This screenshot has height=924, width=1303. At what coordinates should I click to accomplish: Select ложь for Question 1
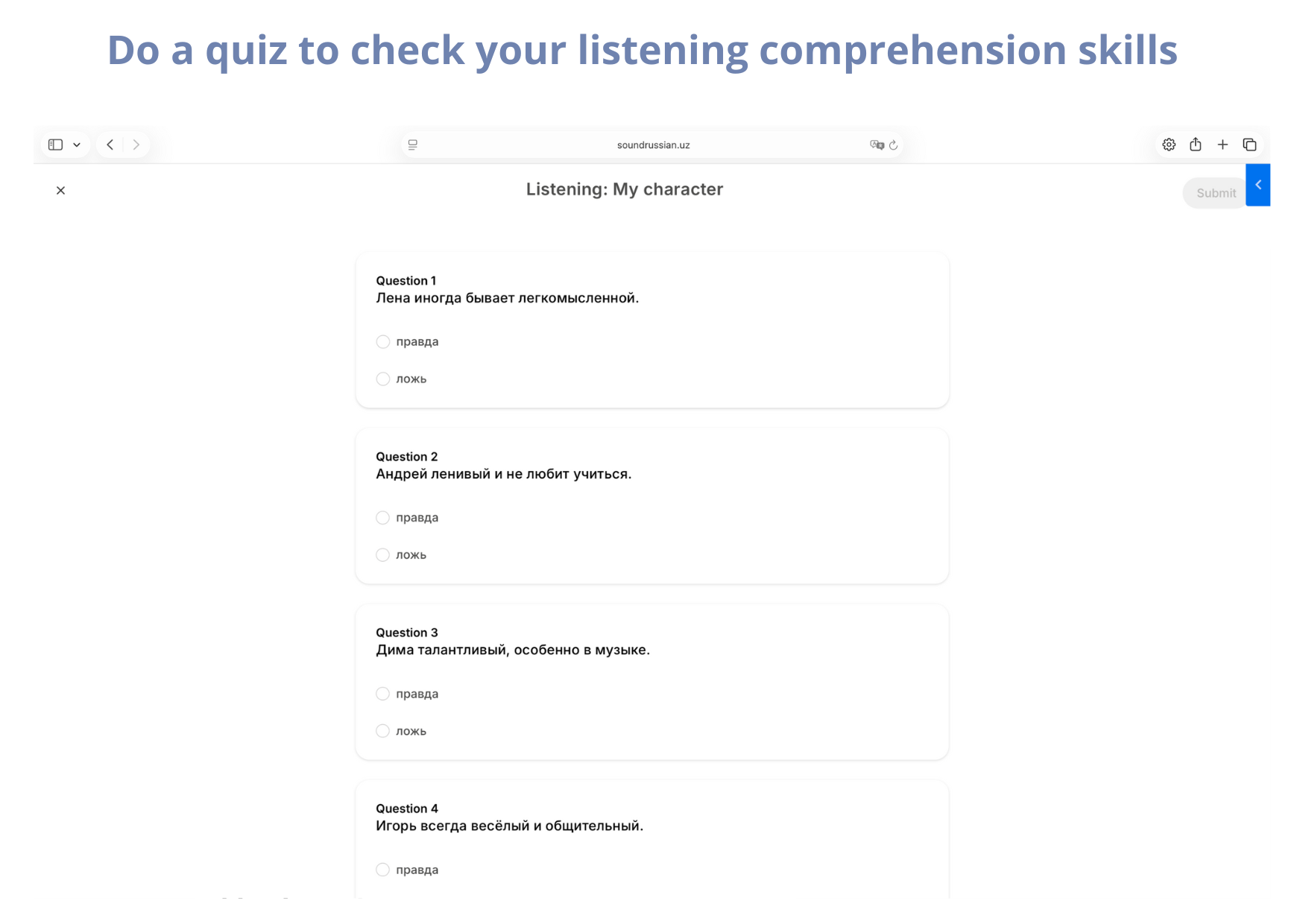pos(383,379)
